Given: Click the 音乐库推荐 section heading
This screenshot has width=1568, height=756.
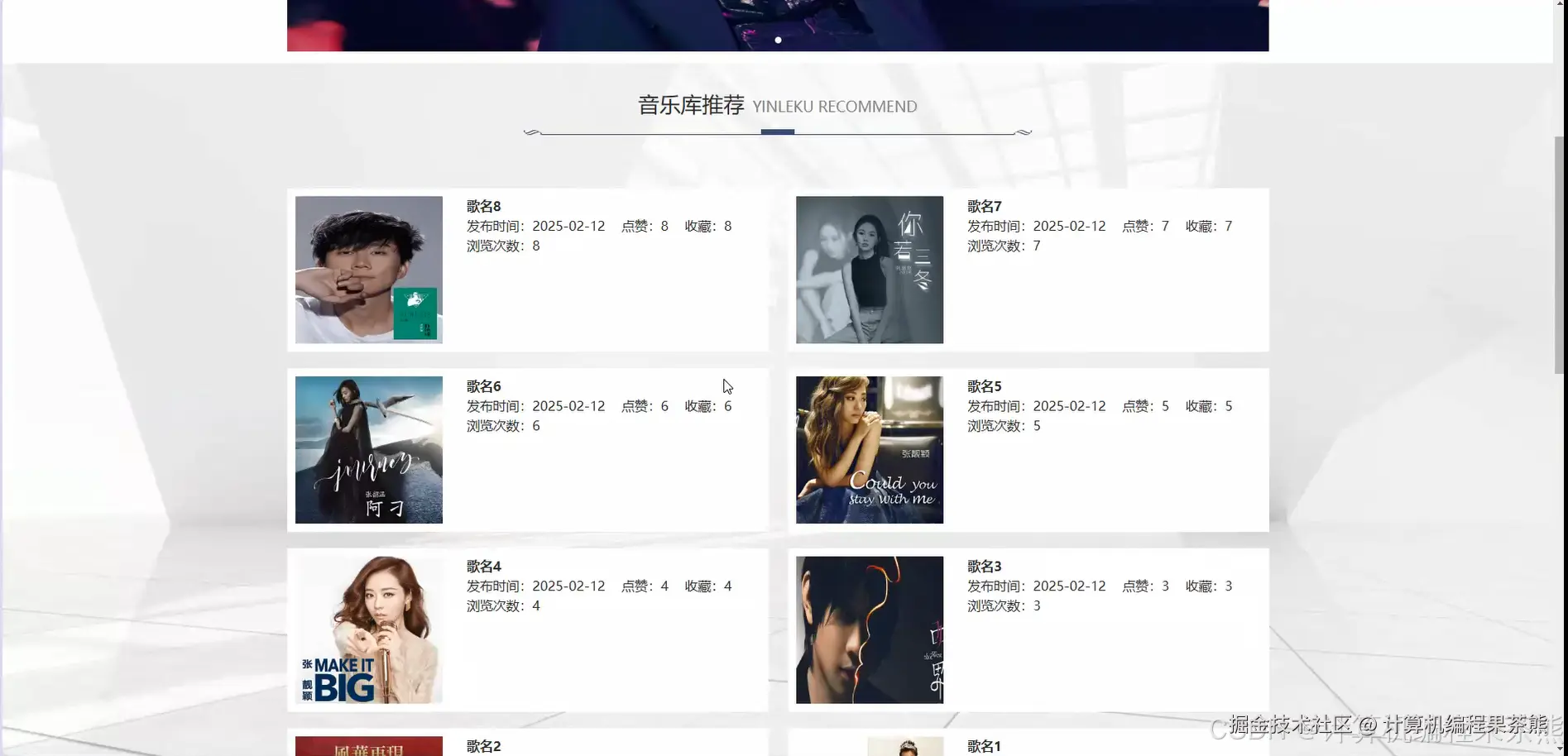Looking at the screenshot, I should (x=692, y=104).
